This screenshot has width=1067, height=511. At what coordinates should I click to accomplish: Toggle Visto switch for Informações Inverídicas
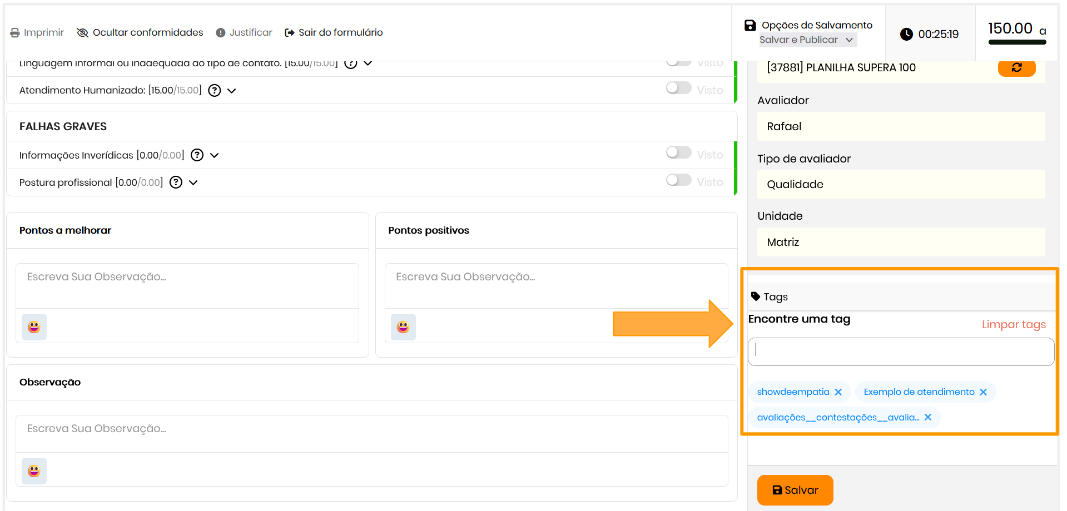(x=679, y=153)
